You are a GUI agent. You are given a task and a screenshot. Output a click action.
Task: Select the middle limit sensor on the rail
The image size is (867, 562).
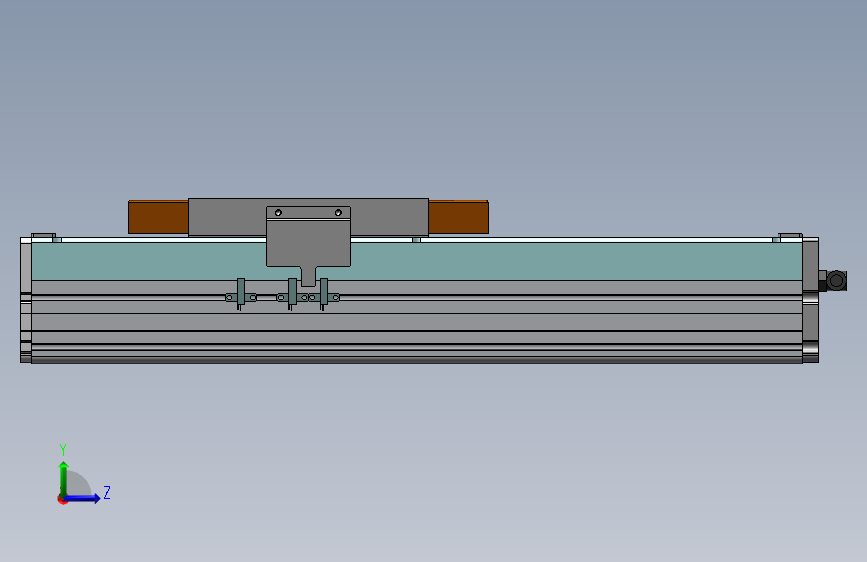pyautogui.click(x=292, y=294)
